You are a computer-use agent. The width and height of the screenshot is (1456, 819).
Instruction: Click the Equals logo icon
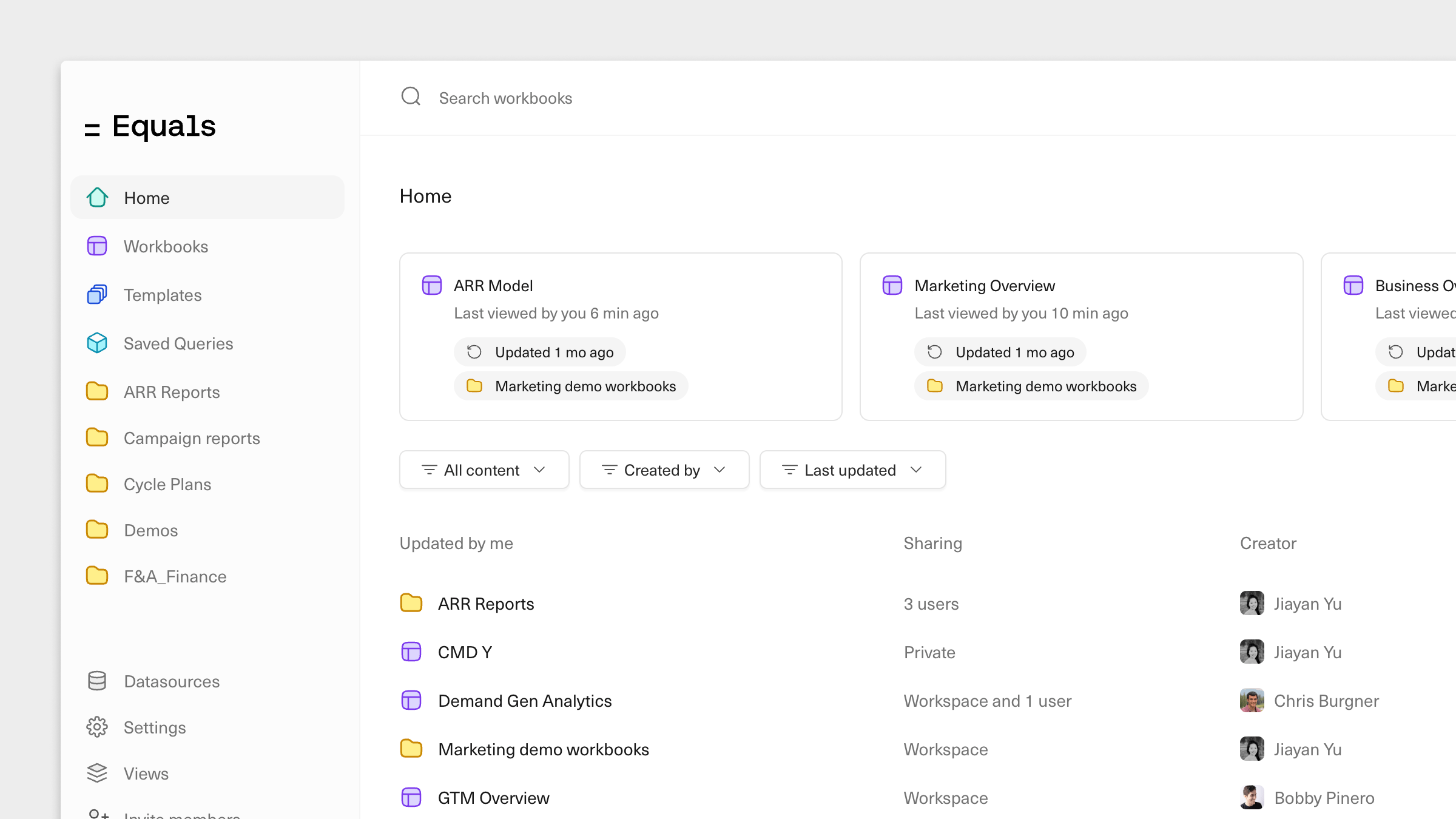click(92, 129)
